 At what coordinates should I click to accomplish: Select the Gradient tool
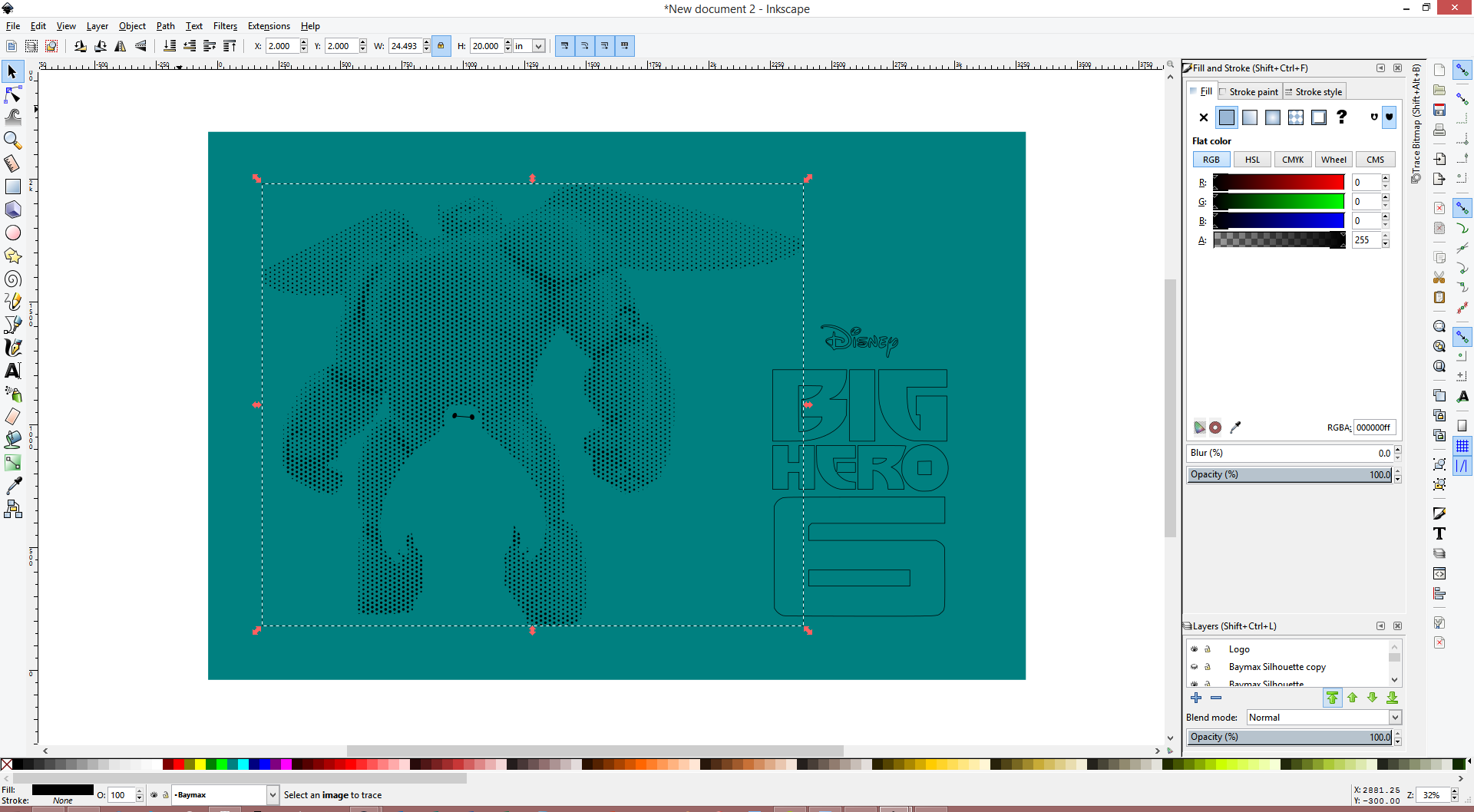point(12,463)
